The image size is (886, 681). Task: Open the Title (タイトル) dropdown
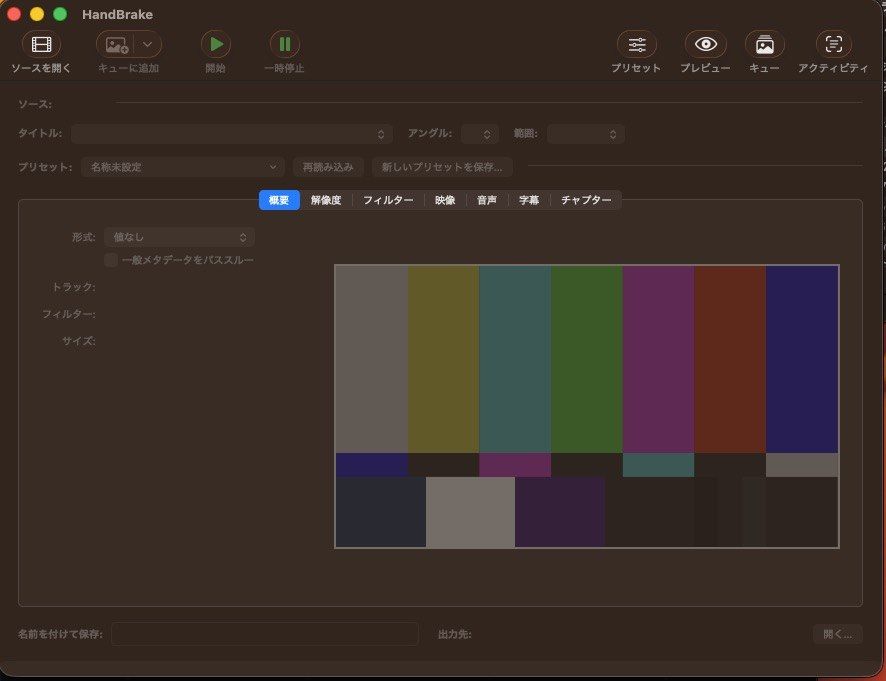pyautogui.click(x=232, y=134)
